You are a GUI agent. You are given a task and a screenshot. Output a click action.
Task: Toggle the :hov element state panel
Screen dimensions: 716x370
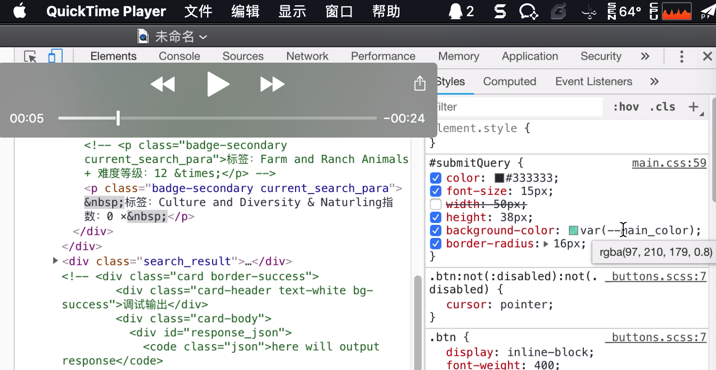click(x=626, y=107)
